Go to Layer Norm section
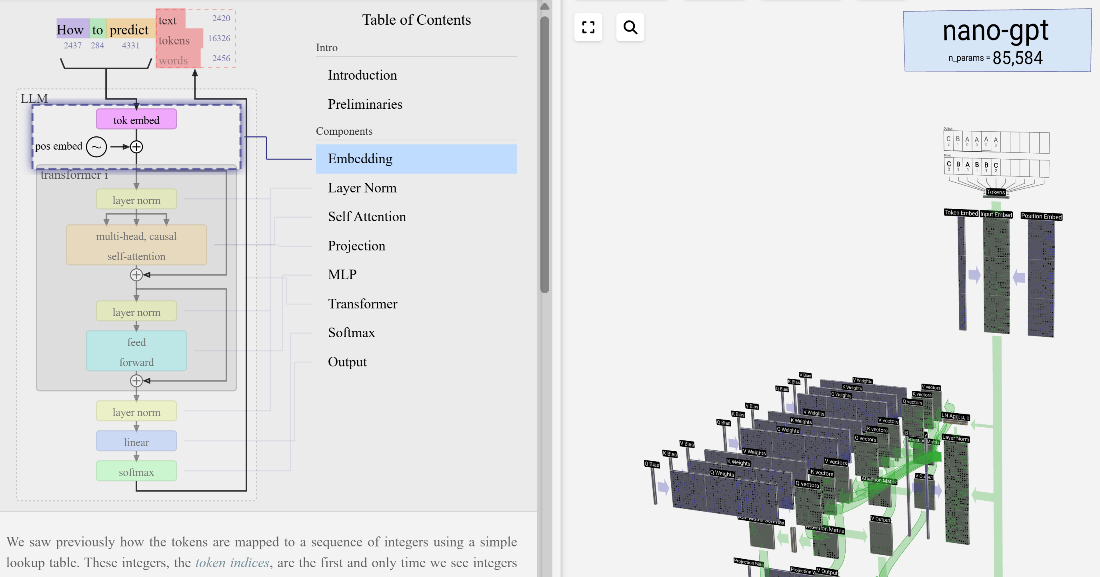Viewport: 1100px width, 577px height. point(362,188)
